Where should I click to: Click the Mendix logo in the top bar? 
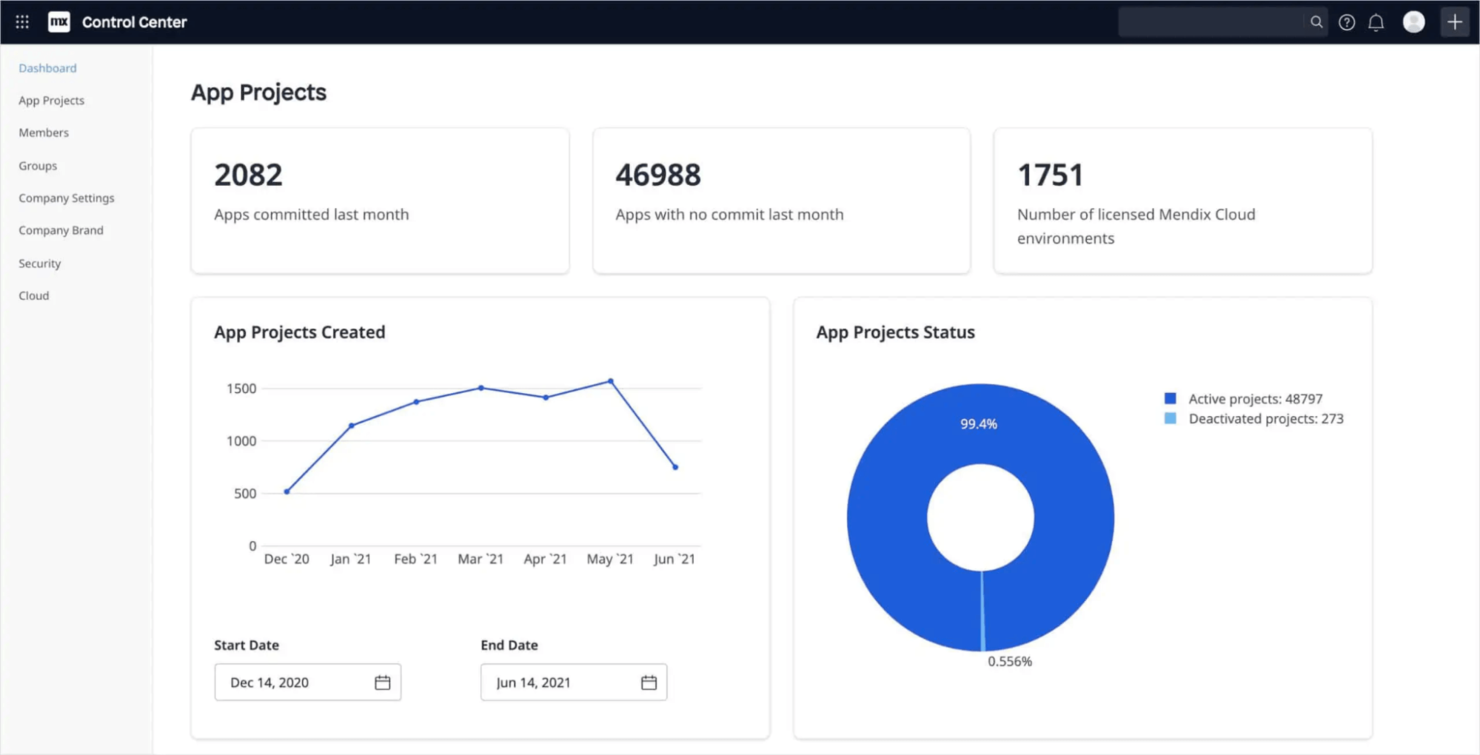pos(58,21)
